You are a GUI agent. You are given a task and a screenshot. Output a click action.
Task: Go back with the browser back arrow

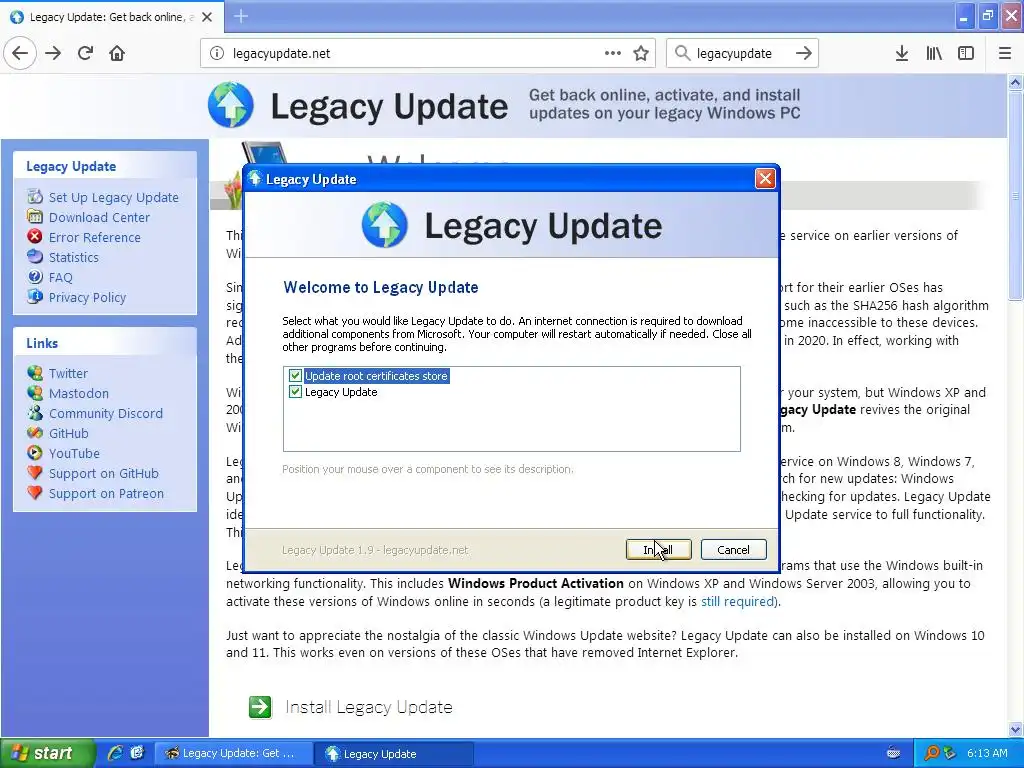tap(20, 53)
